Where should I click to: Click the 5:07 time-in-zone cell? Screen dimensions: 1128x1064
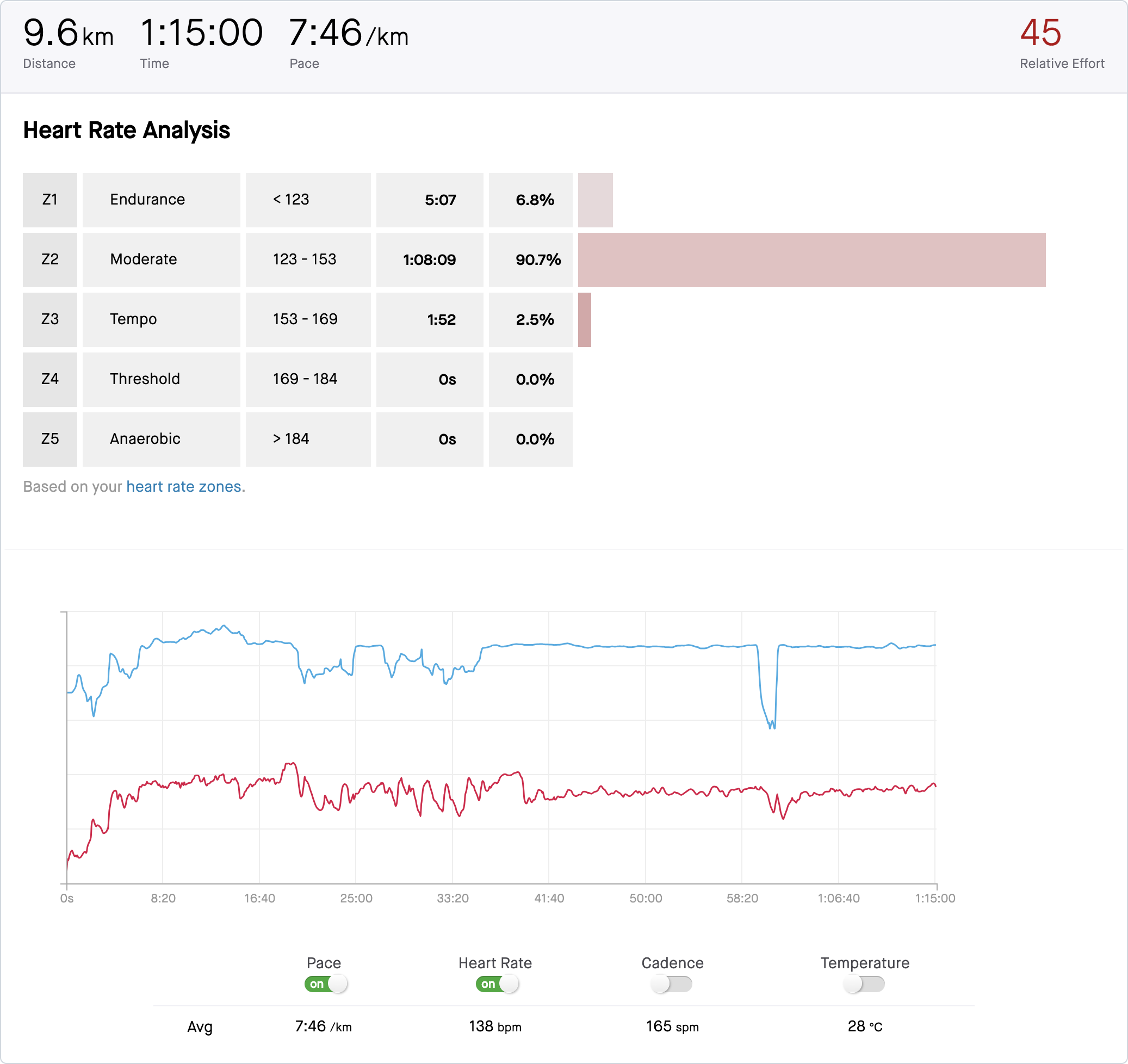point(430,200)
